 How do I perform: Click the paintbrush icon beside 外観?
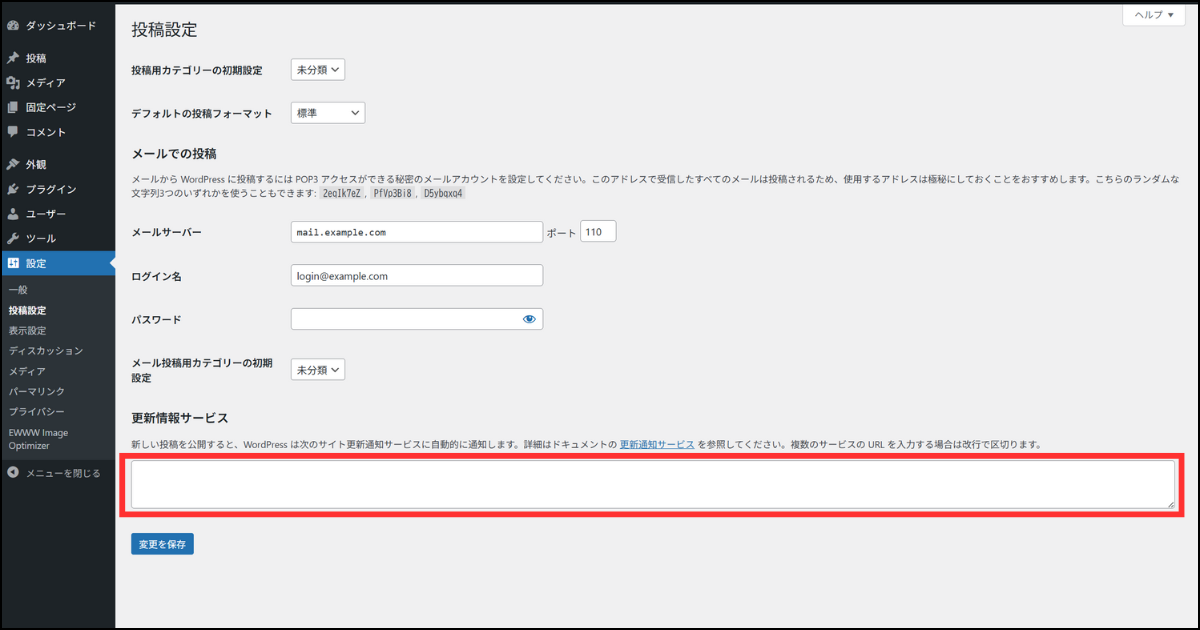point(13,164)
